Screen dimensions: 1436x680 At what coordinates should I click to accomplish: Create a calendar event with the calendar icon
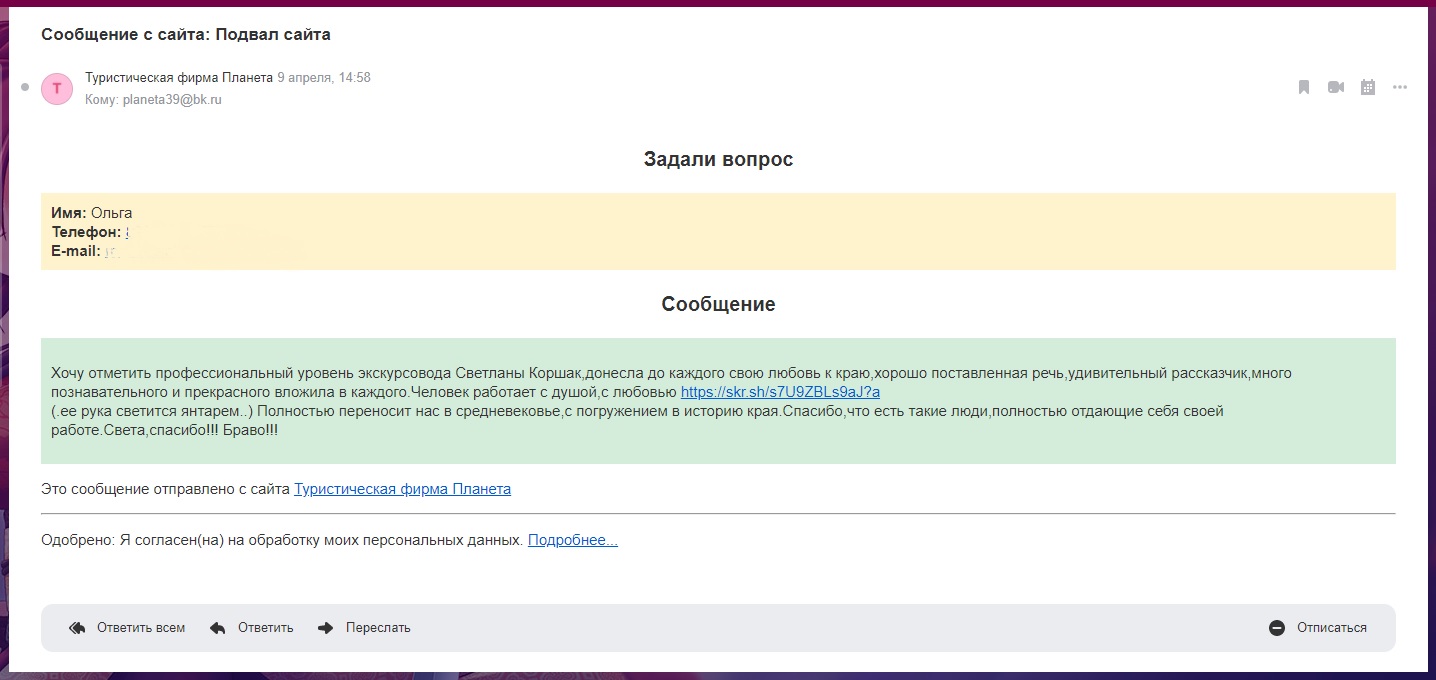click(1368, 87)
